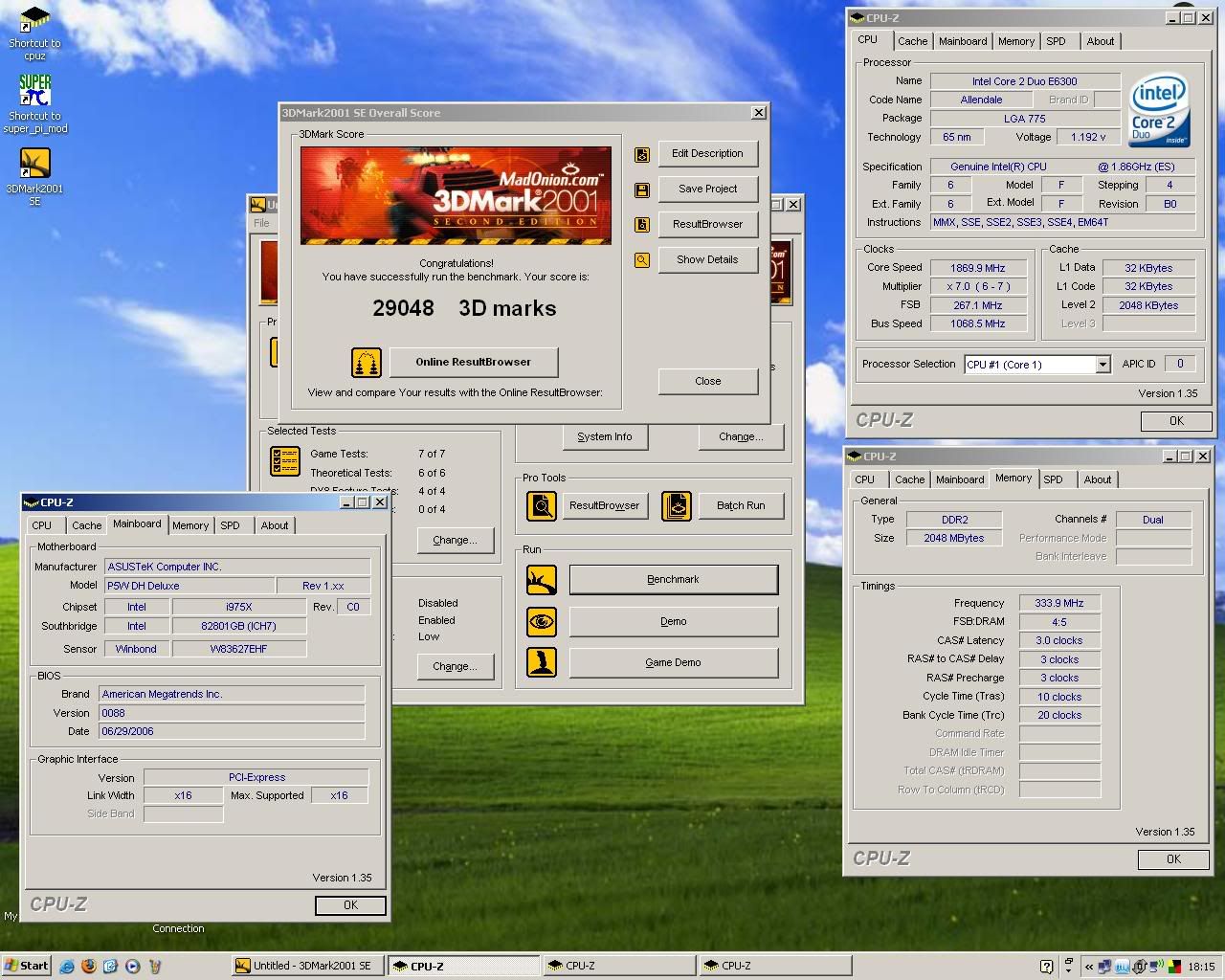Close the Overall Score dialog via Close button
Screen dimensions: 1225x980
tap(707, 382)
